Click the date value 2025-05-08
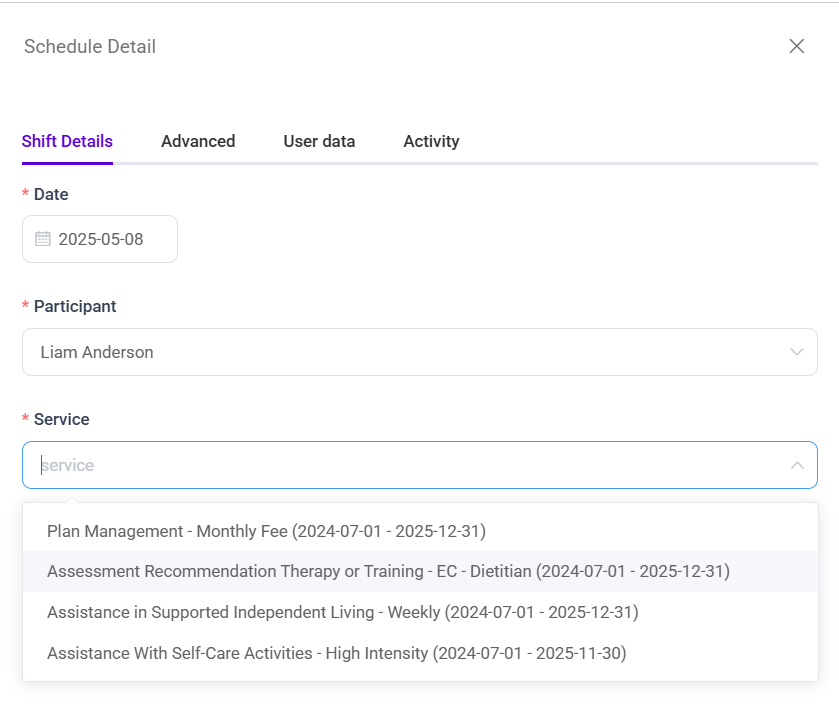This screenshot has height=705, width=839. pyautogui.click(x=101, y=239)
